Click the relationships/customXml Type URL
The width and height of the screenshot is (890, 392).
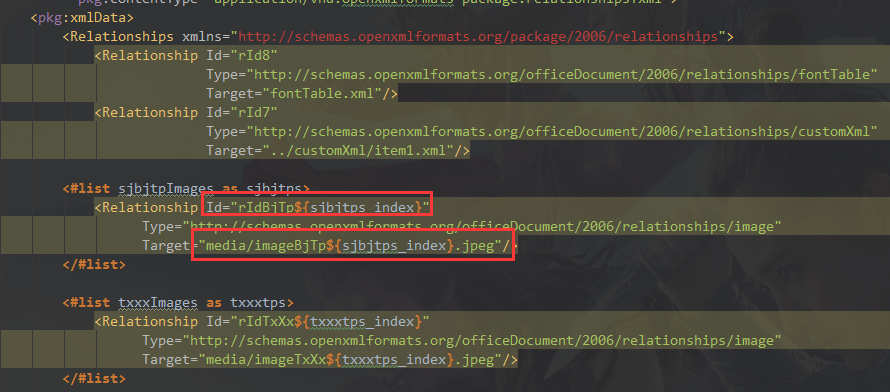point(561,132)
